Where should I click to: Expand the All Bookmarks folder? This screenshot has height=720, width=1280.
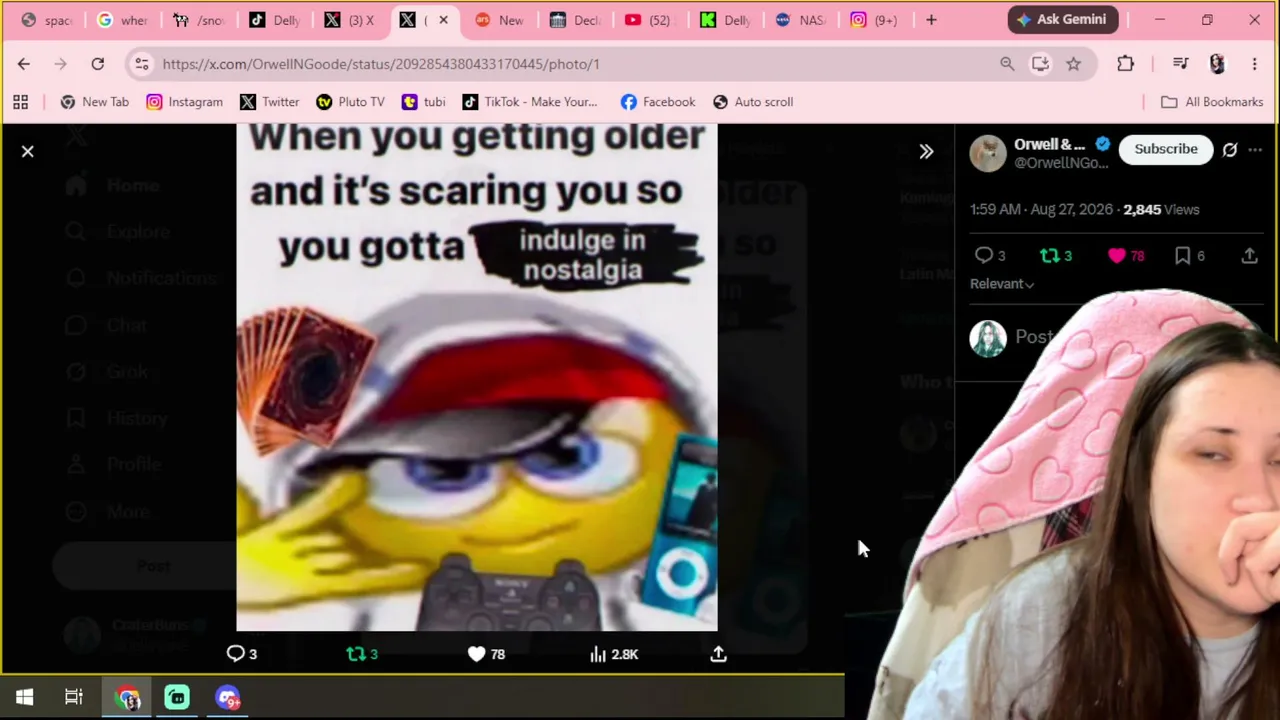pos(1211,102)
